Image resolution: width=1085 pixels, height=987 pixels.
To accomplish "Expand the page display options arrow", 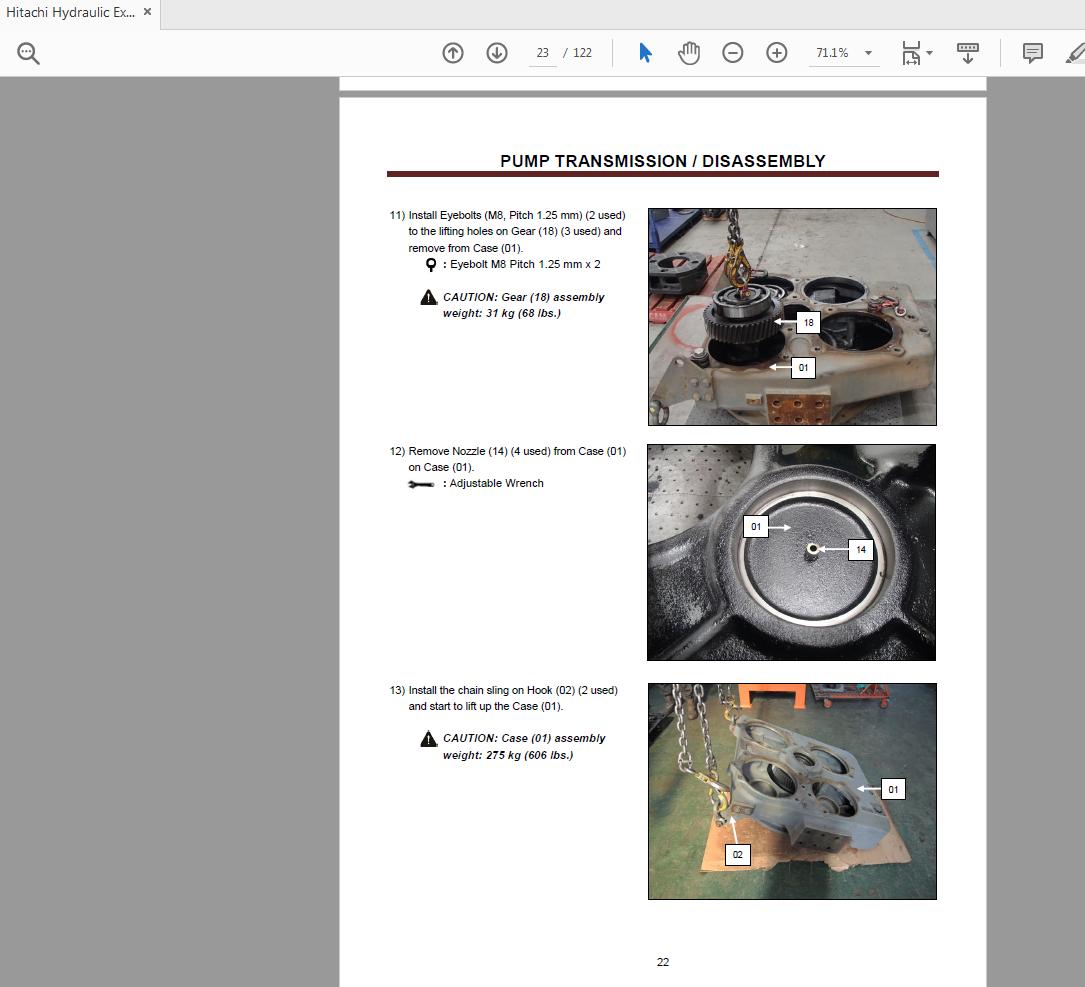I will [x=927, y=52].
